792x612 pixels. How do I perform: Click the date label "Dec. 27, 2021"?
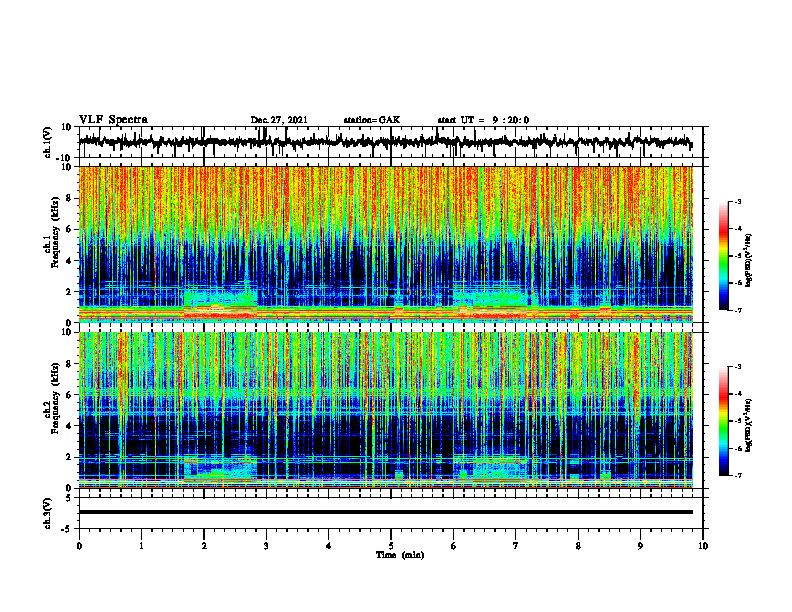279,120
